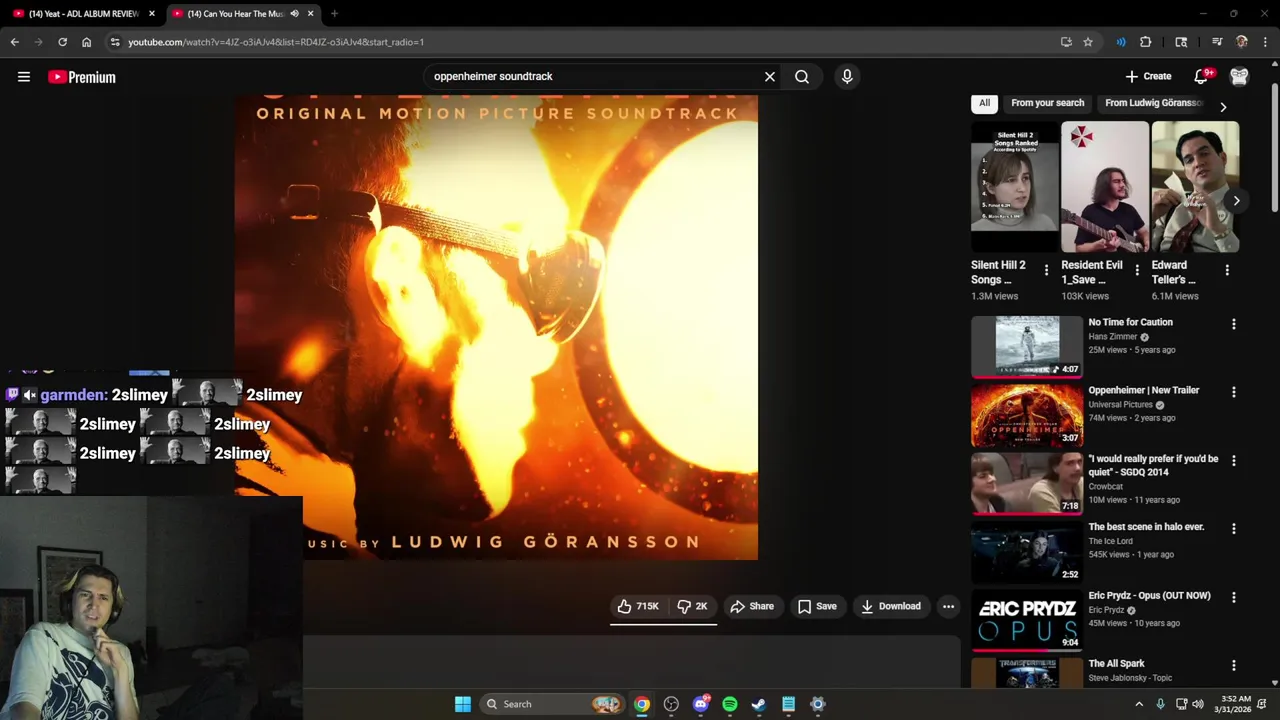Clear the search box with the X
Viewport: 1280px width, 720px height.
click(770, 77)
